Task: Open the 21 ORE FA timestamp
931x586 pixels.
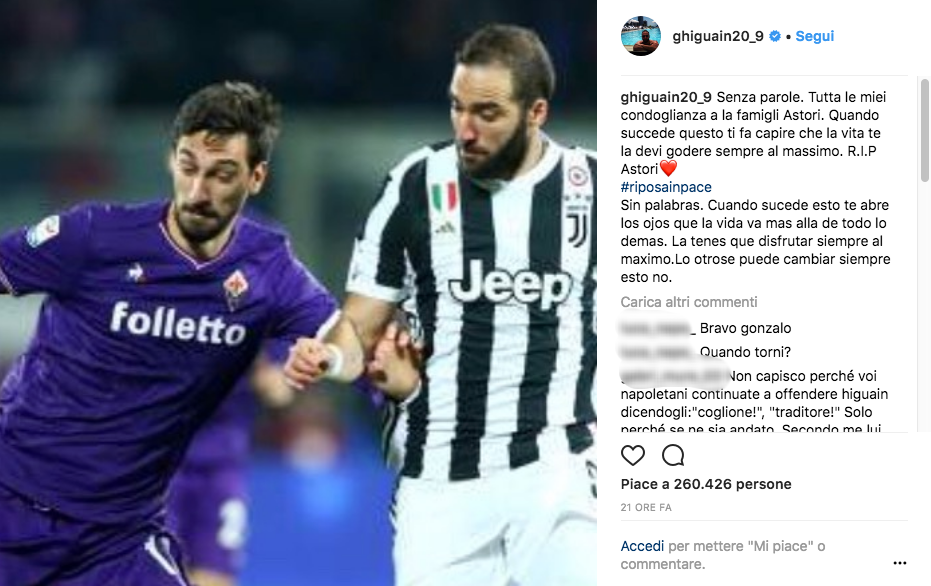Action: tap(646, 508)
